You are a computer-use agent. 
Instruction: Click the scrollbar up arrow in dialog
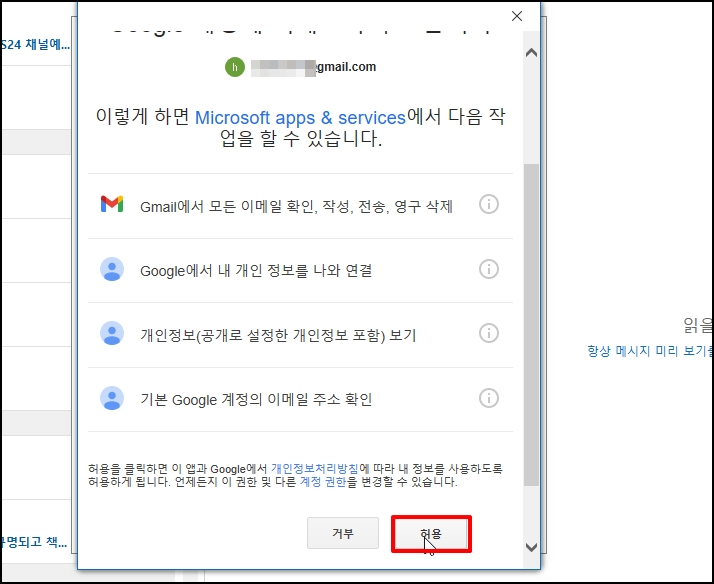(x=531, y=53)
